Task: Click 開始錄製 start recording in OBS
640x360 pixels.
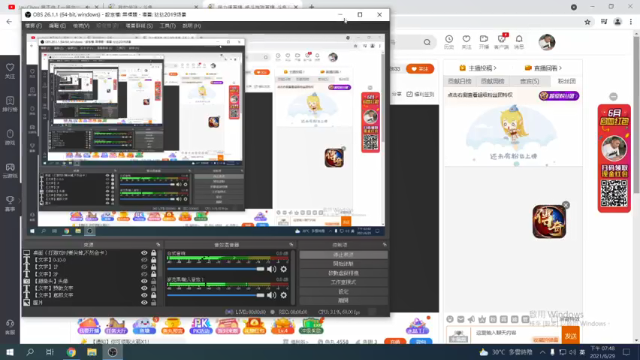Action: 343,264
